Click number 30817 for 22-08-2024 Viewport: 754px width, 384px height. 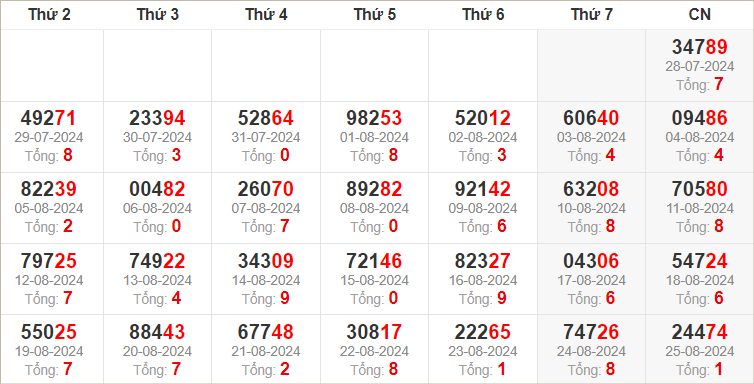[x=374, y=332]
